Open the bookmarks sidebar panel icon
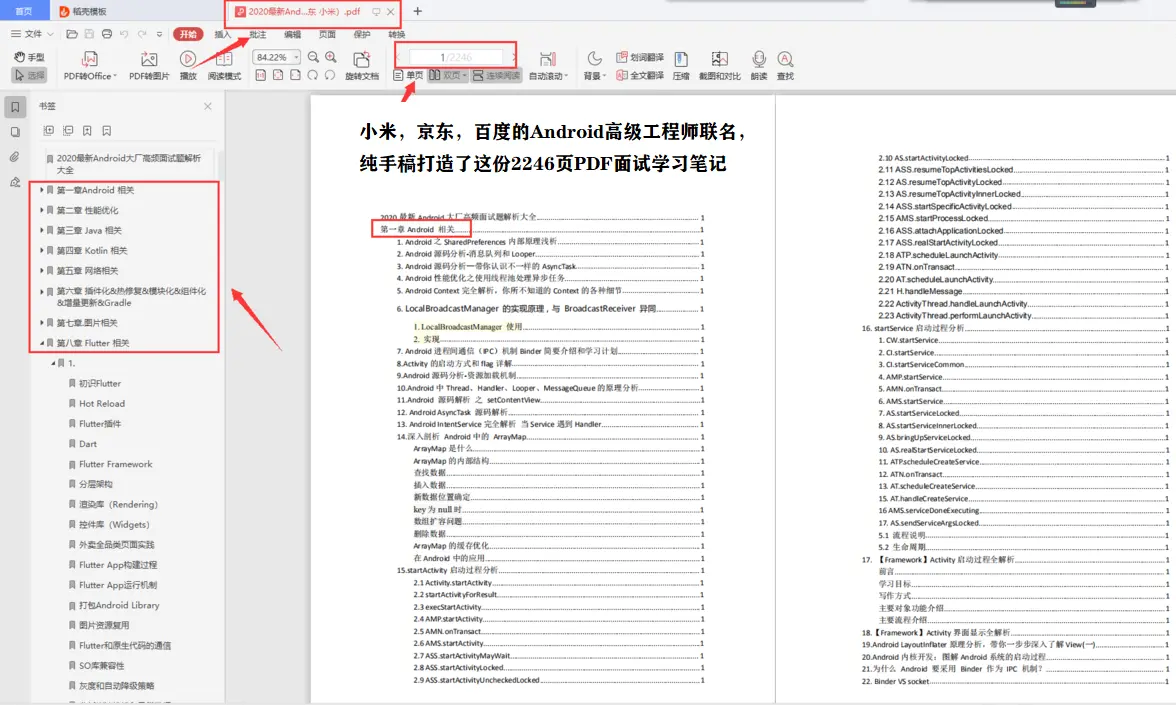 coord(15,106)
